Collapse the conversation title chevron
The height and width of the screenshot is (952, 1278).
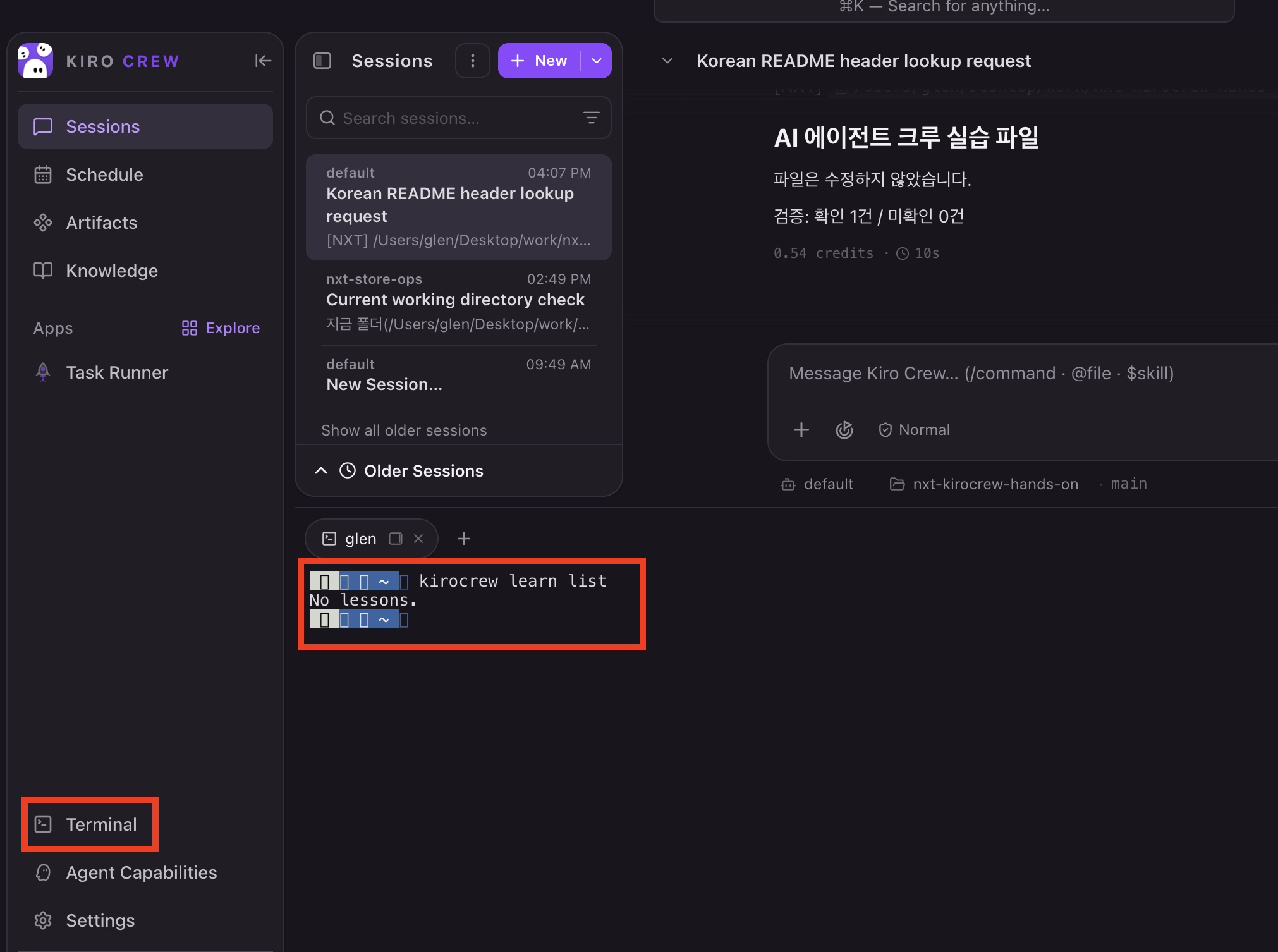667,61
